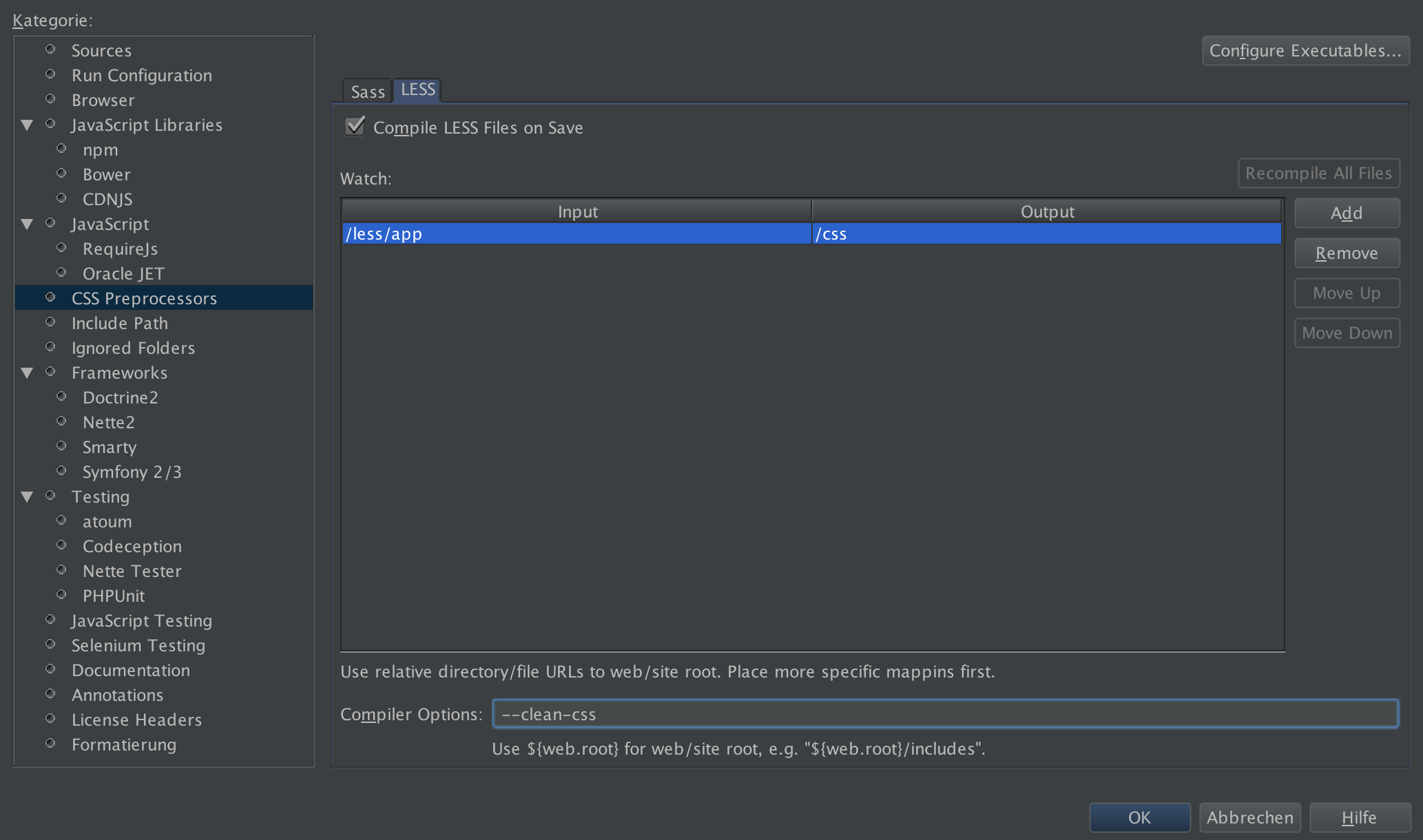Open the Bower settings

107,175
